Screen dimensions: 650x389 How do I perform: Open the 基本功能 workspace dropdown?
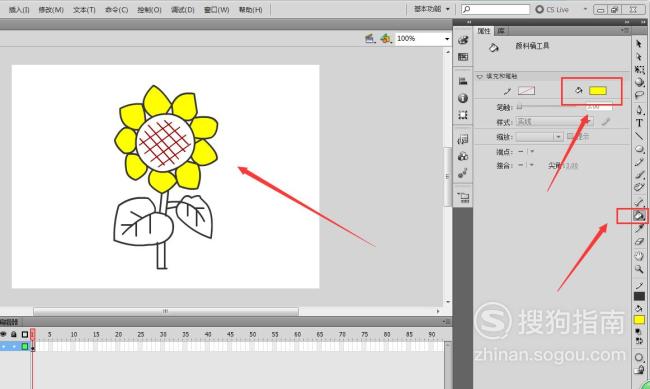[432, 9]
